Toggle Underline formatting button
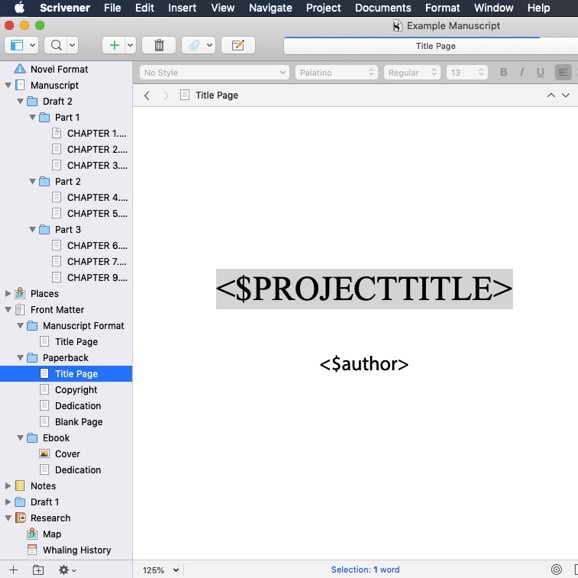 [540, 72]
